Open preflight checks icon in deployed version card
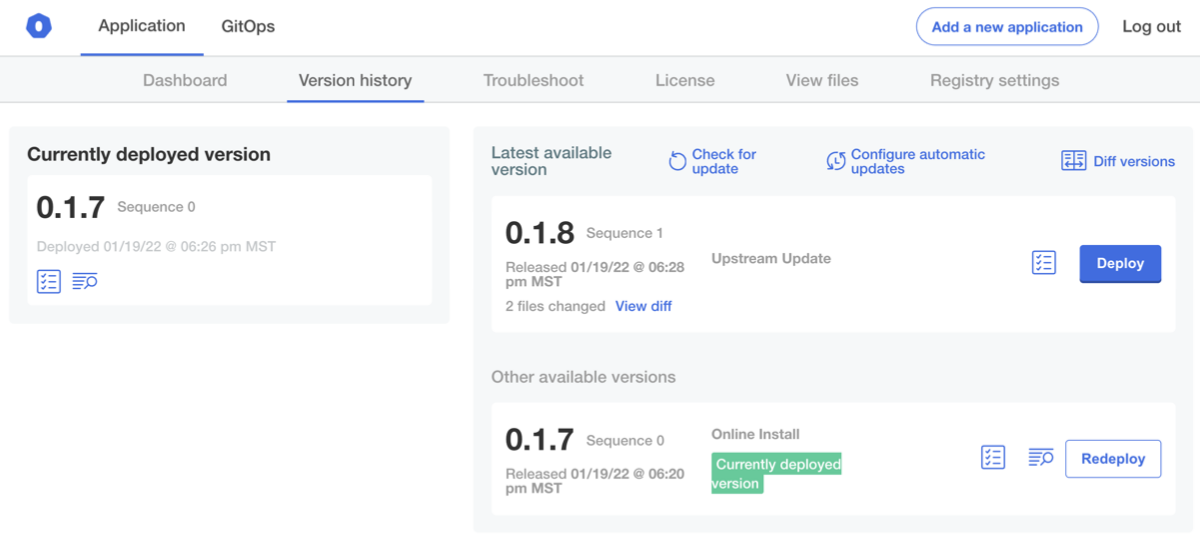 (48, 282)
